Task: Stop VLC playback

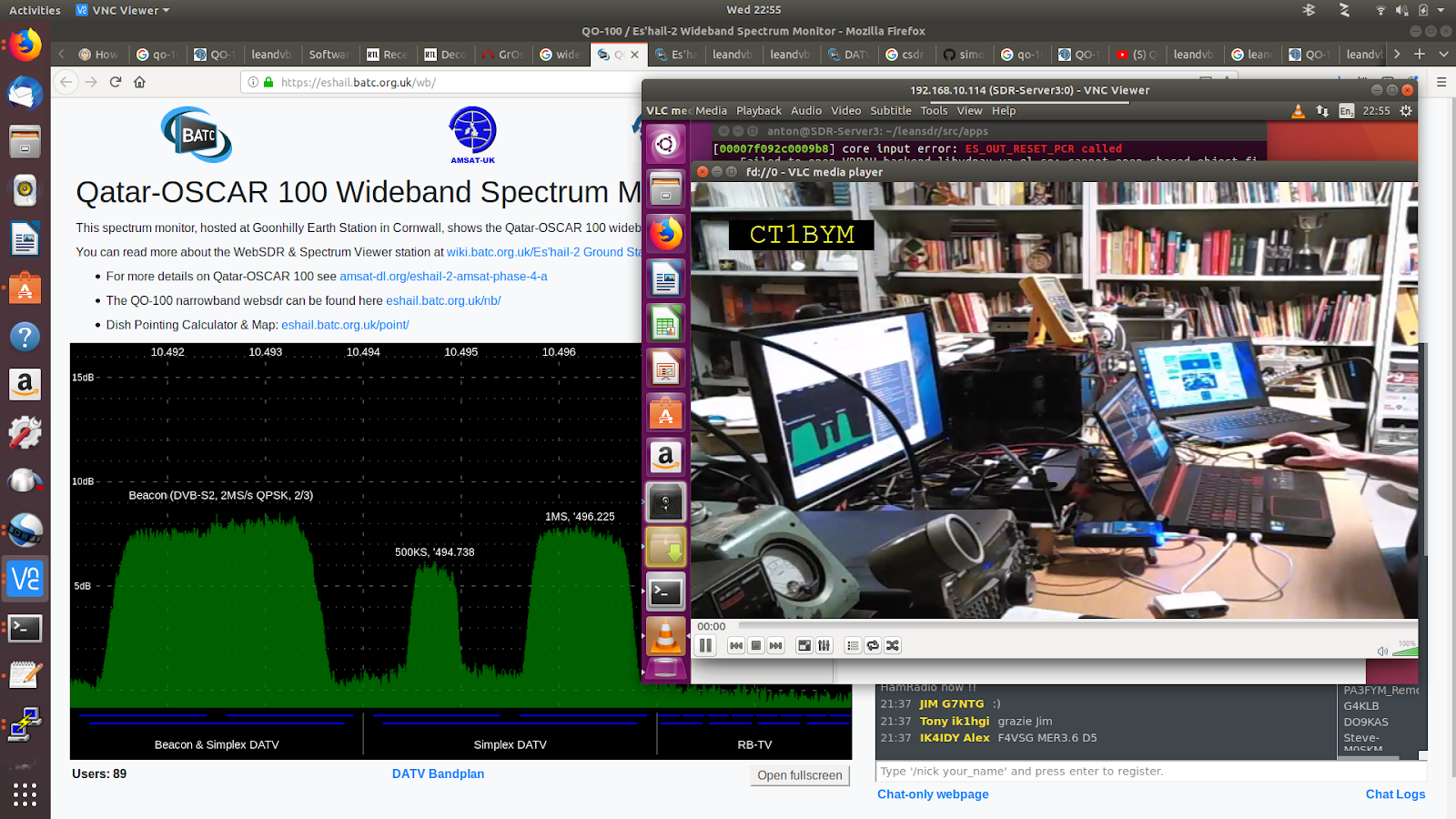Action: click(756, 645)
